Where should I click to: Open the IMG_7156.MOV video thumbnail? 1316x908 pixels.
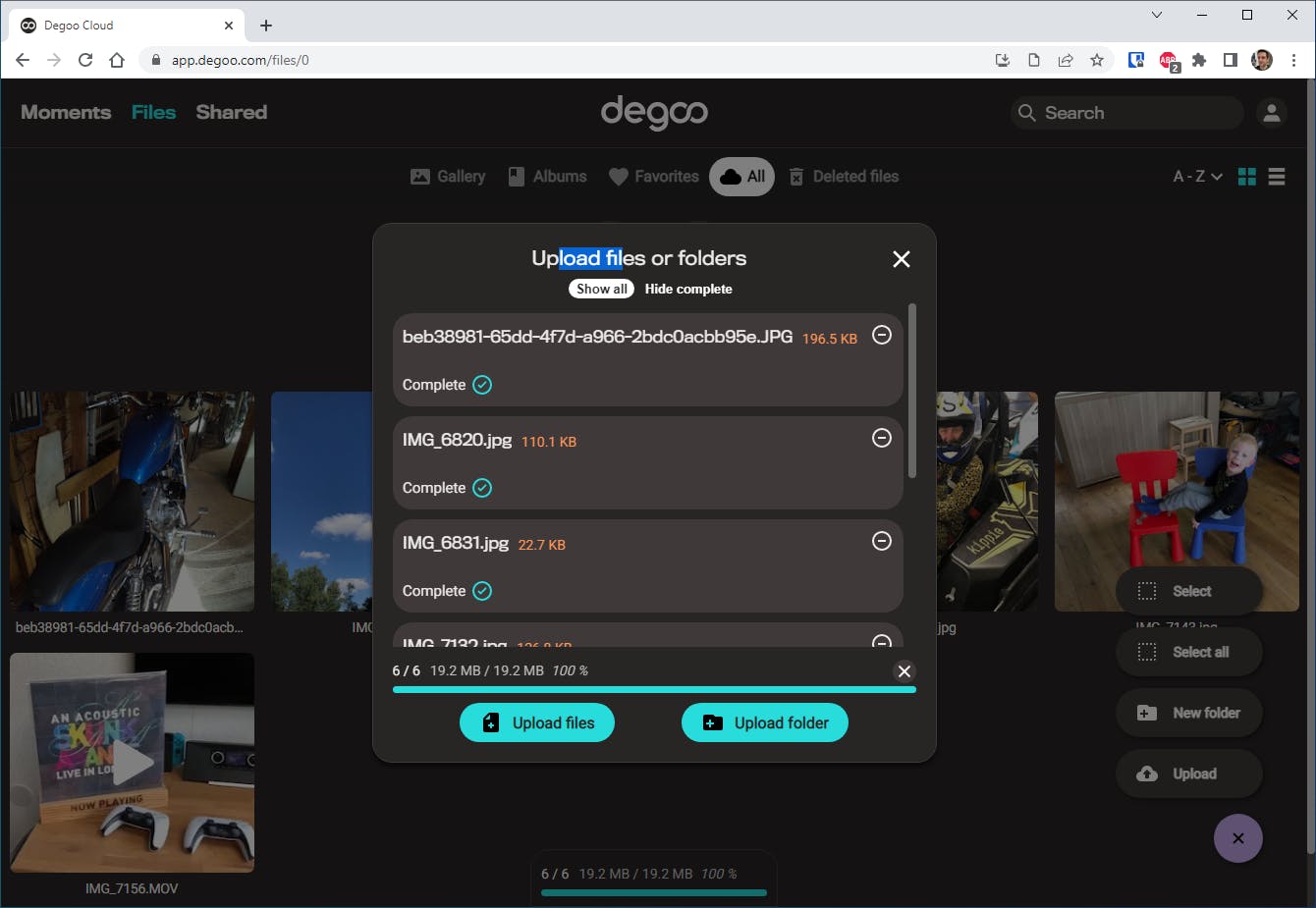click(x=133, y=763)
